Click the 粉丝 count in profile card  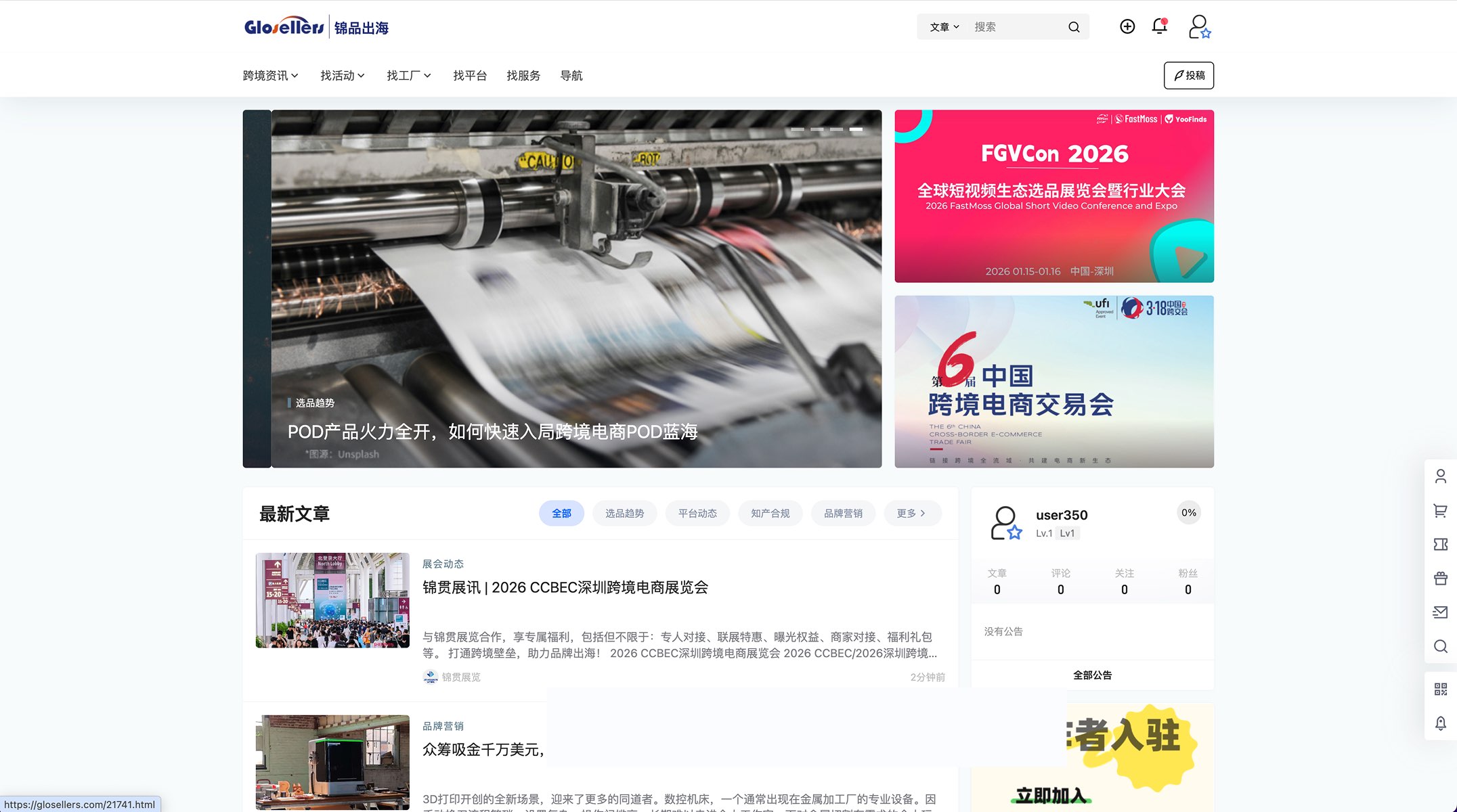pyautogui.click(x=1188, y=582)
